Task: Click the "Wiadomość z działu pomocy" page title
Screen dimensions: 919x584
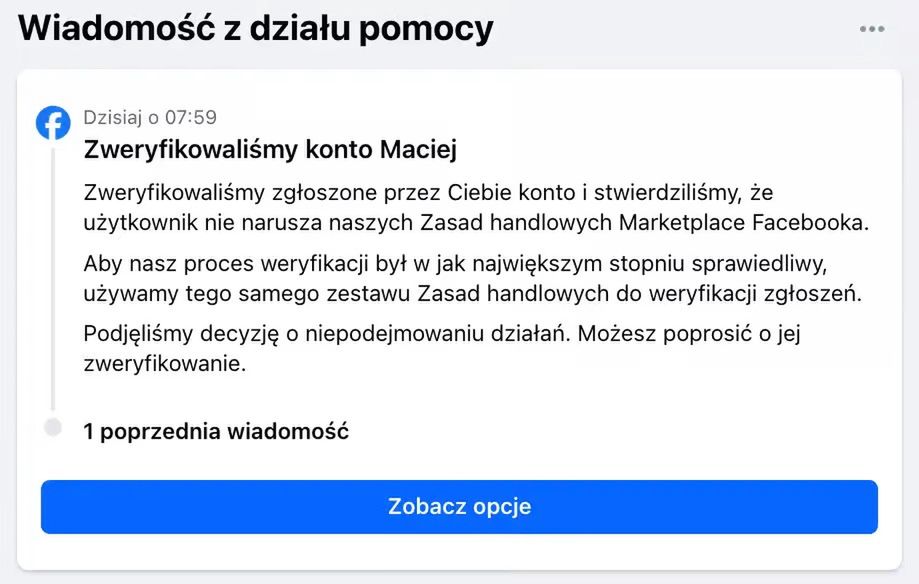Action: (256, 28)
